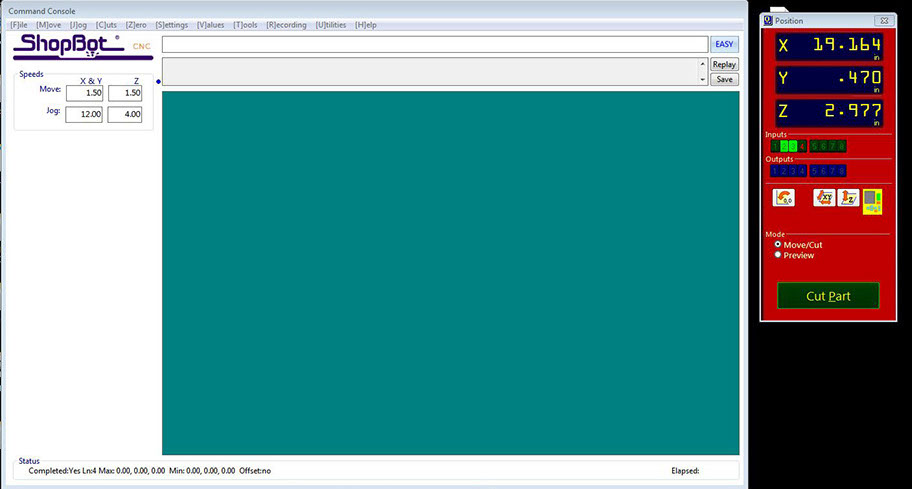The width and height of the screenshot is (912, 489).
Task: Click the X & Y Jog speed field
Action: (x=84, y=115)
